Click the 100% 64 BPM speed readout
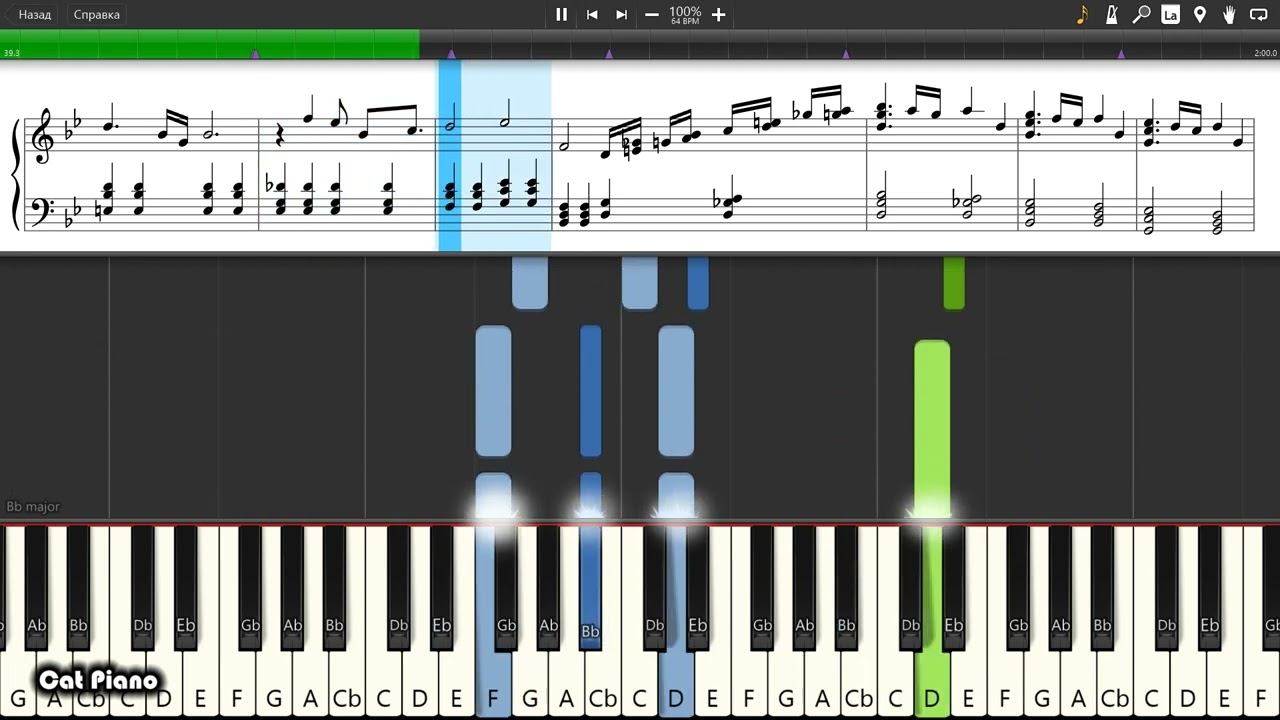The width and height of the screenshot is (1280, 720). pos(685,14)
